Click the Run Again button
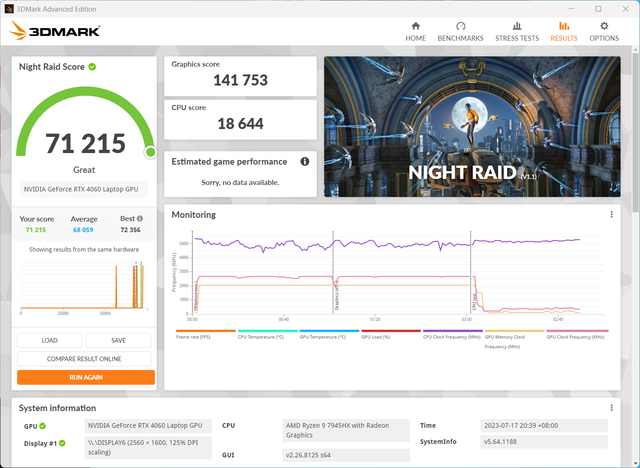 pyautogui.click(x=86, y=377)
